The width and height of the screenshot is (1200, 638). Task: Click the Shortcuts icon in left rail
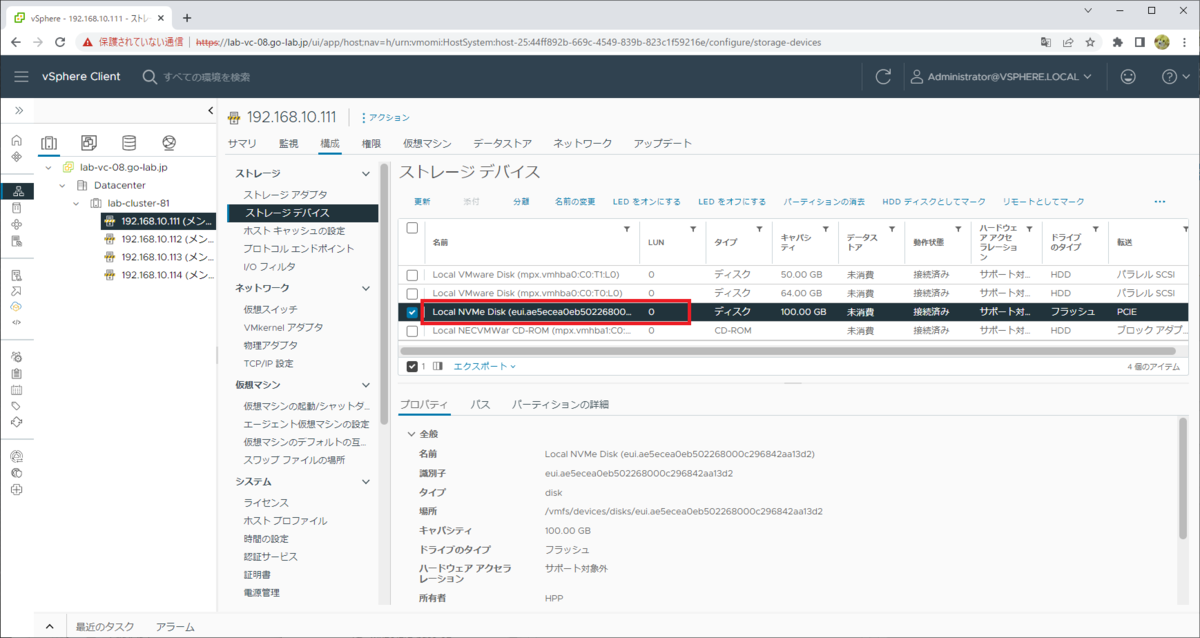(x=16, y=158)
